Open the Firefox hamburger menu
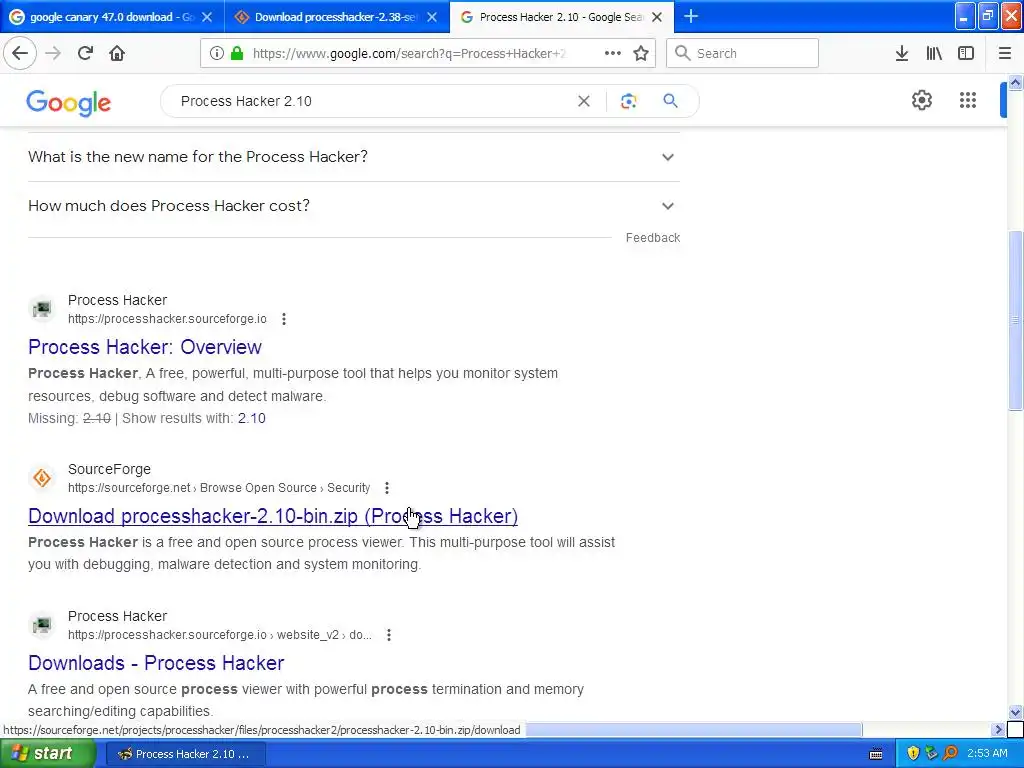Image resolution: width=1024 pixels, height=768 pixels. [1004, 54]
